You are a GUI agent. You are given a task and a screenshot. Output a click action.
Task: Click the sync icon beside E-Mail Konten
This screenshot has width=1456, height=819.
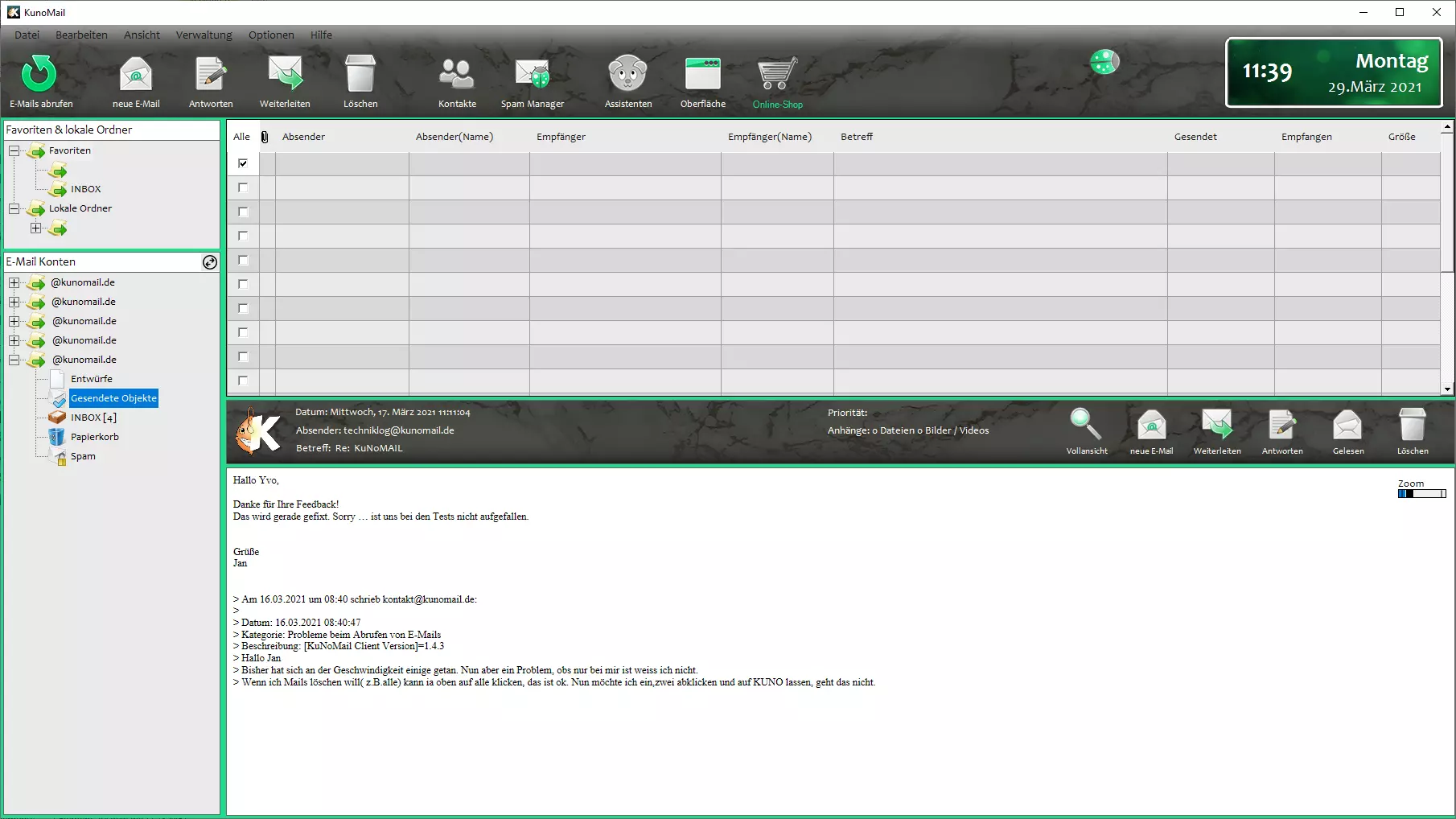pyautogui.click(x=210, y=262)
